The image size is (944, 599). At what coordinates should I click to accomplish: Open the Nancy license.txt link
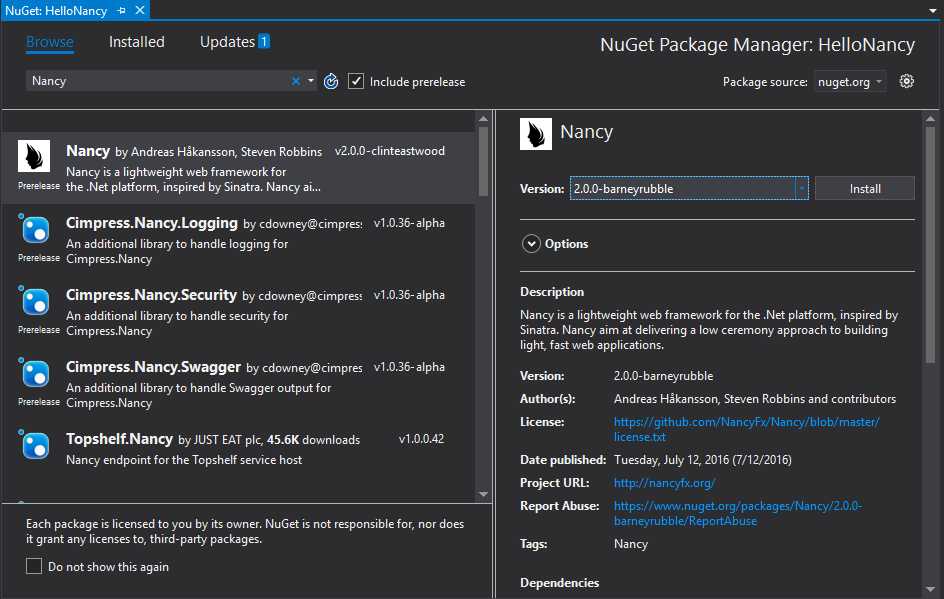pyautogui.click(x=747, y=429)
